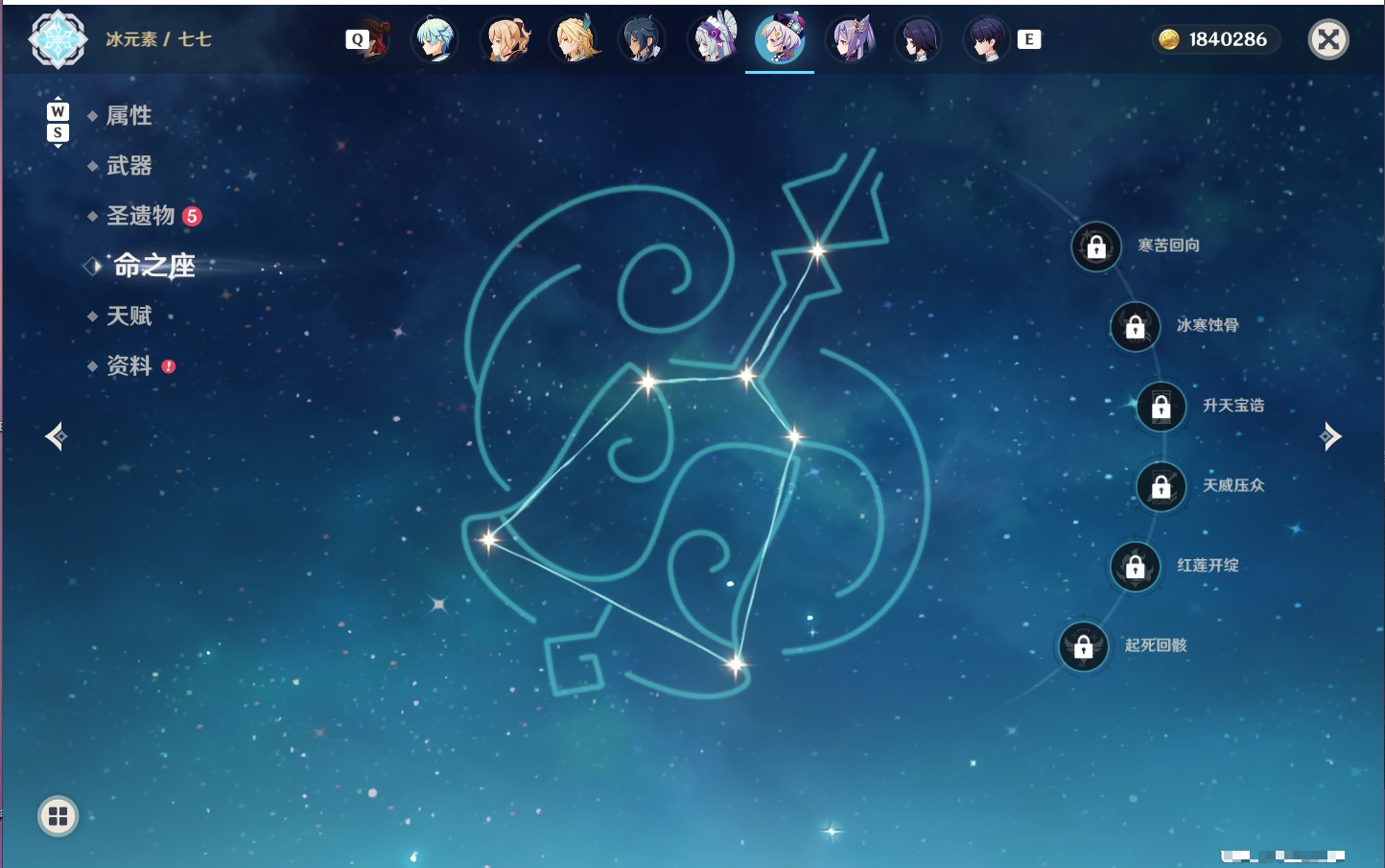Click the 红莲开绽 constellation label
Viewport: 1385px width, 868px height.
[x=1208, y=565]
